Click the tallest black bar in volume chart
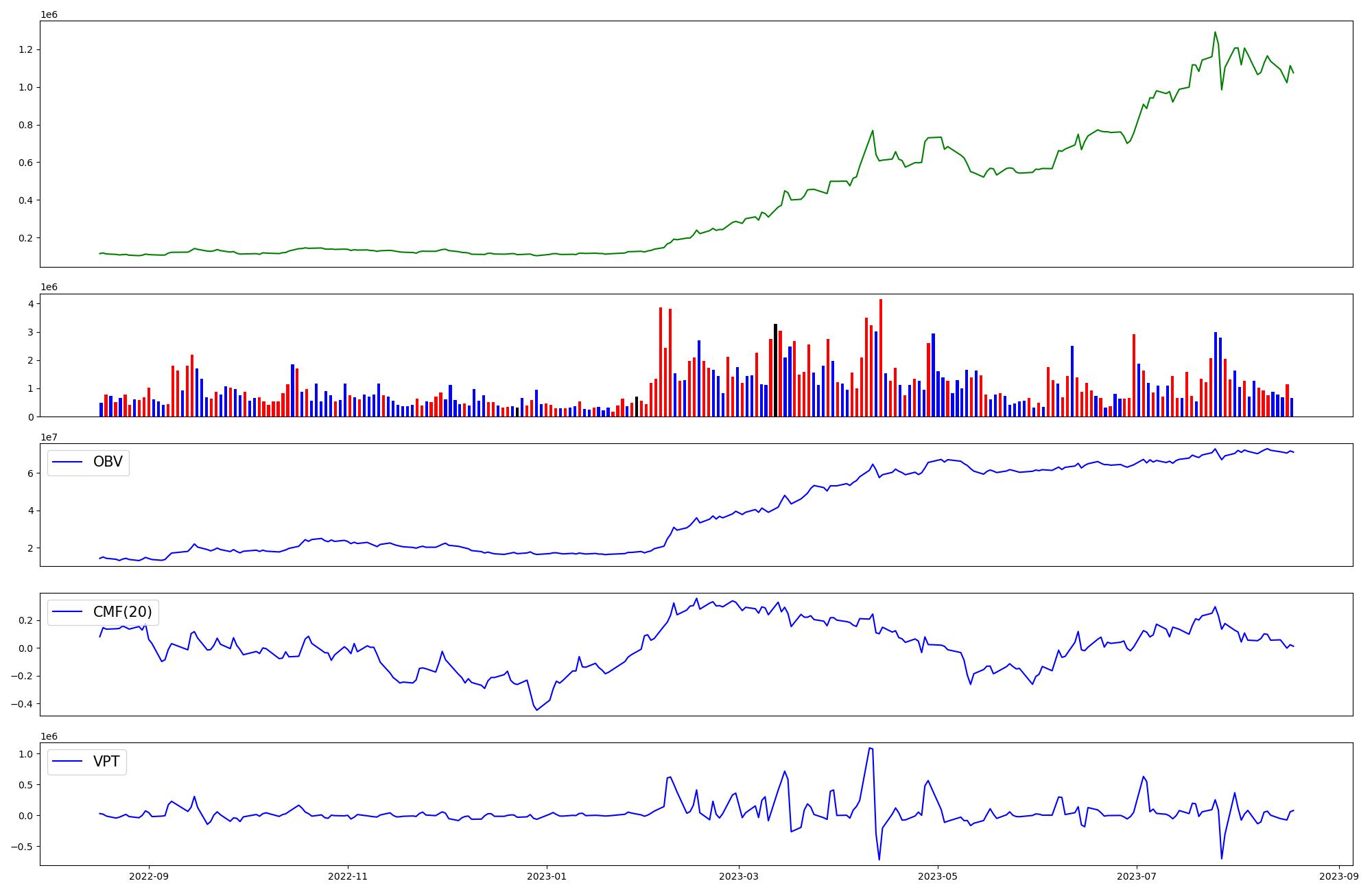 775,371
